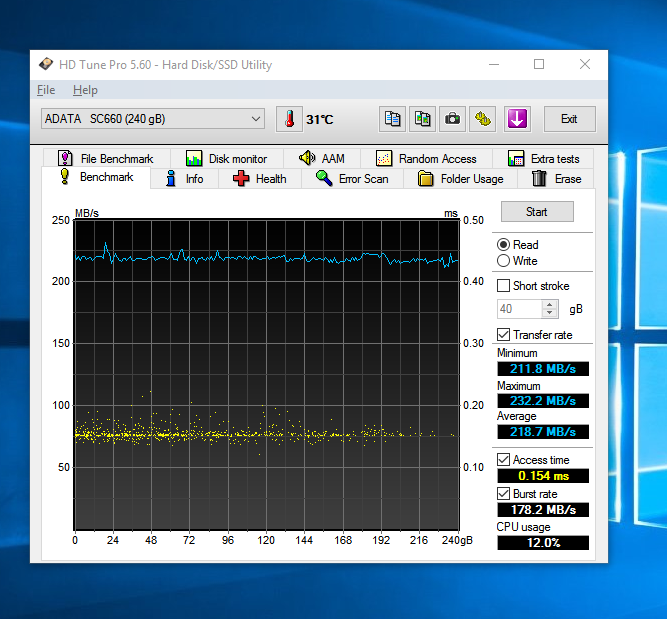Click the purple download arrow icon

pyautogui.click(x=517, y=119)
